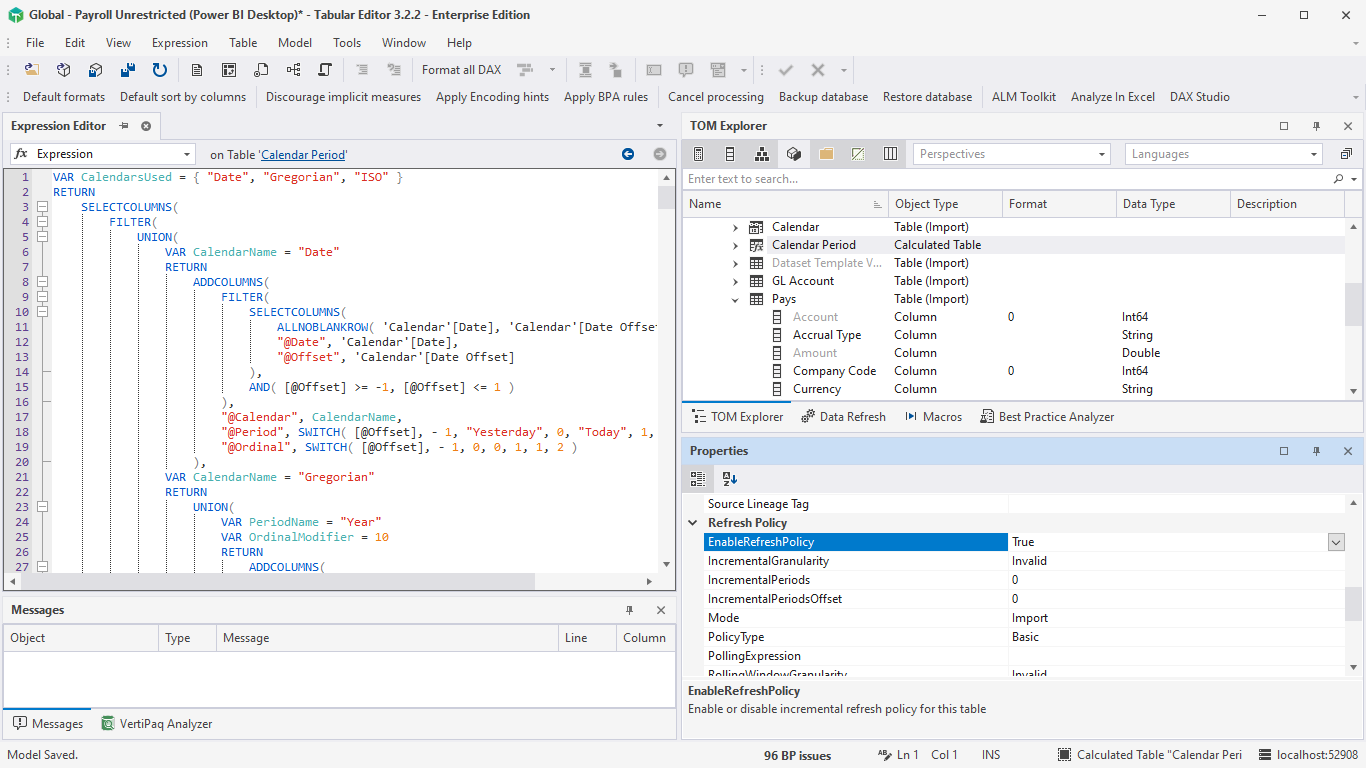This screenshot has width=1366, height=768.
Task: Click the search magnifier in TOM Explorer
Action: (x=1339, y=179)
